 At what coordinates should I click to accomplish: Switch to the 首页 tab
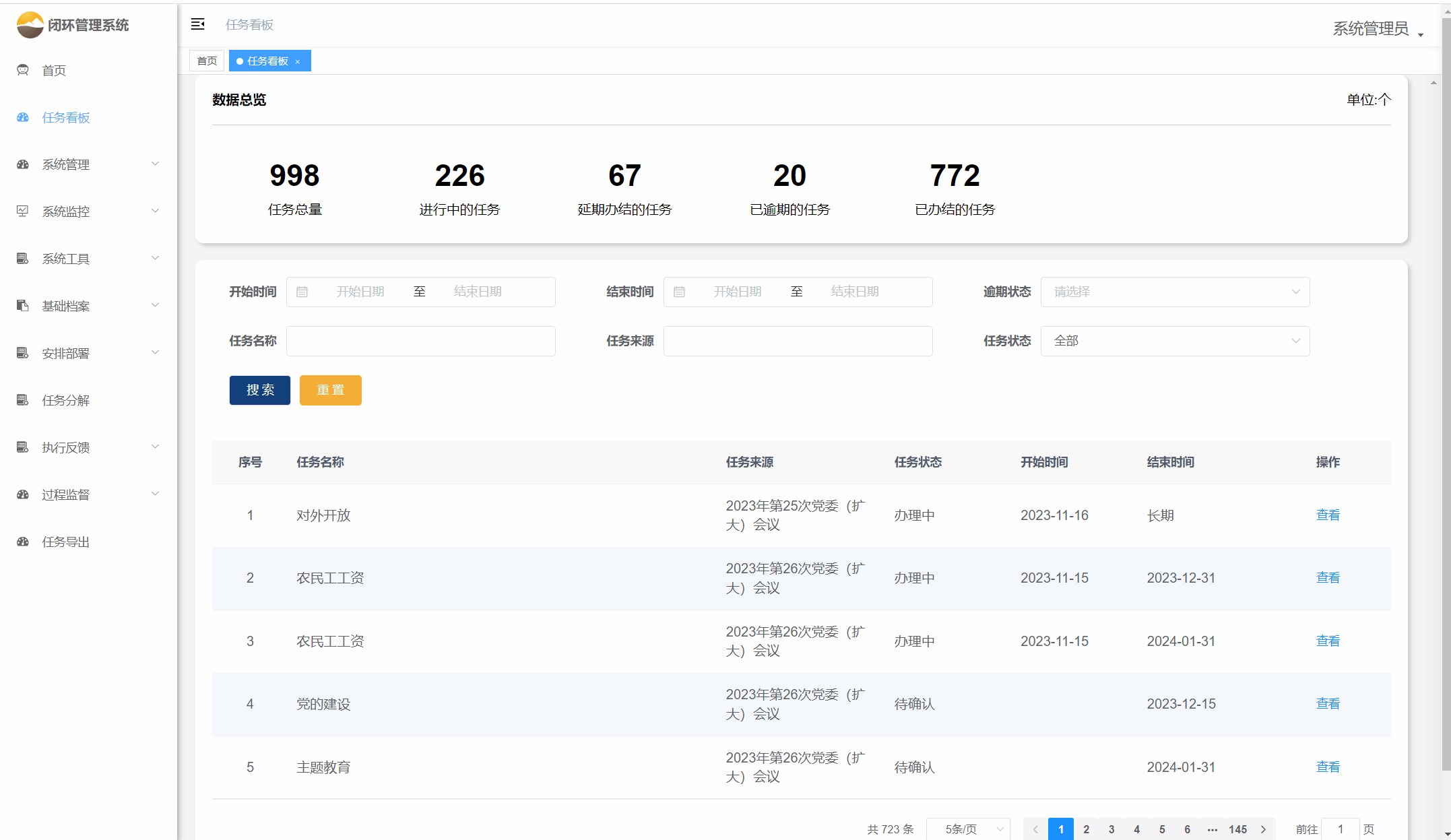[x=207, y=61]
